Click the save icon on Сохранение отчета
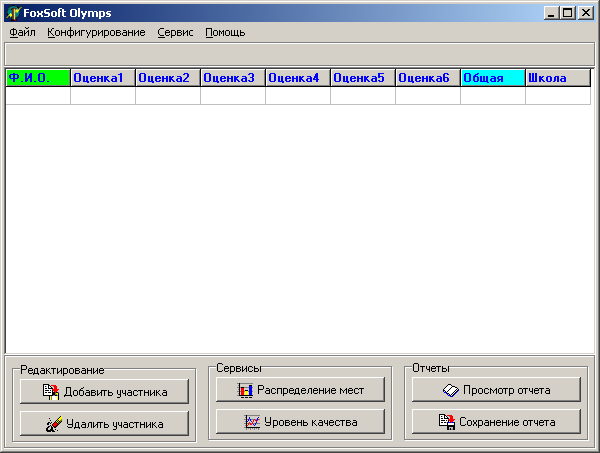The height and width of the screenshot is (453, 600). pos(447,422)
